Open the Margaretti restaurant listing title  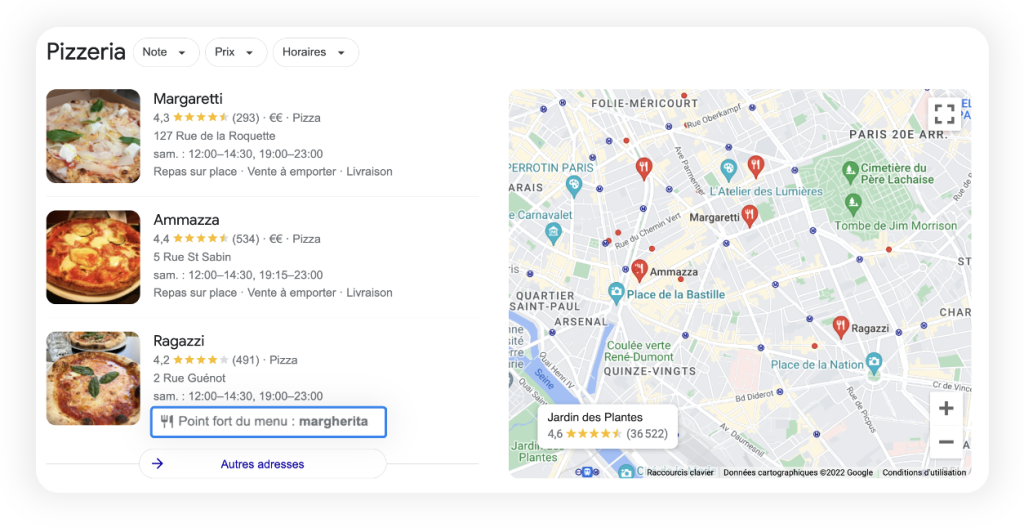[188, 99]
